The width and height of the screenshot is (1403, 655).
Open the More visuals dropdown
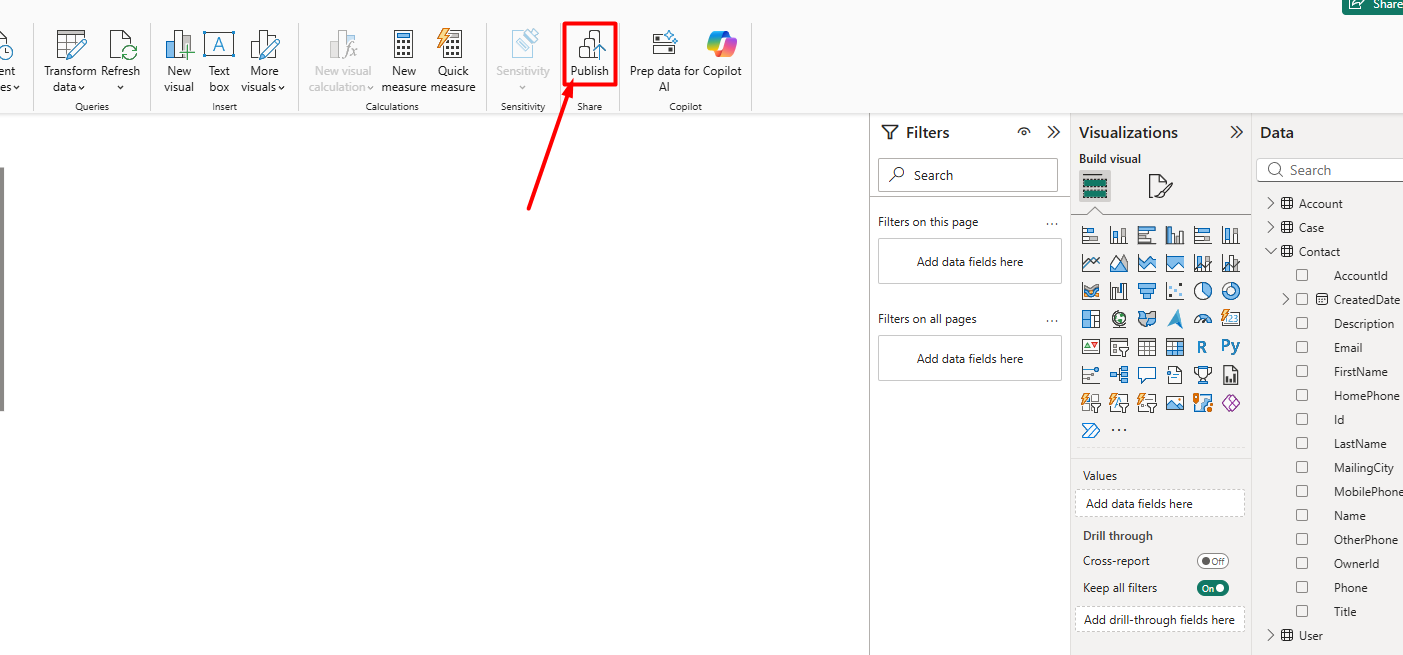click(264, 60)
